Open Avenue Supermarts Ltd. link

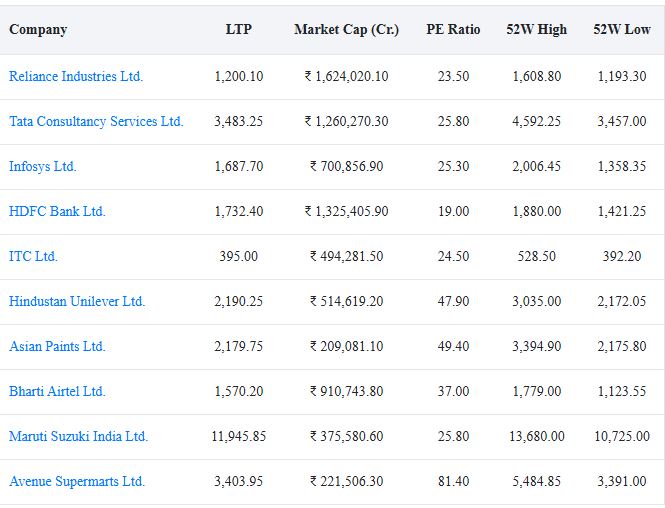[77, 481]
